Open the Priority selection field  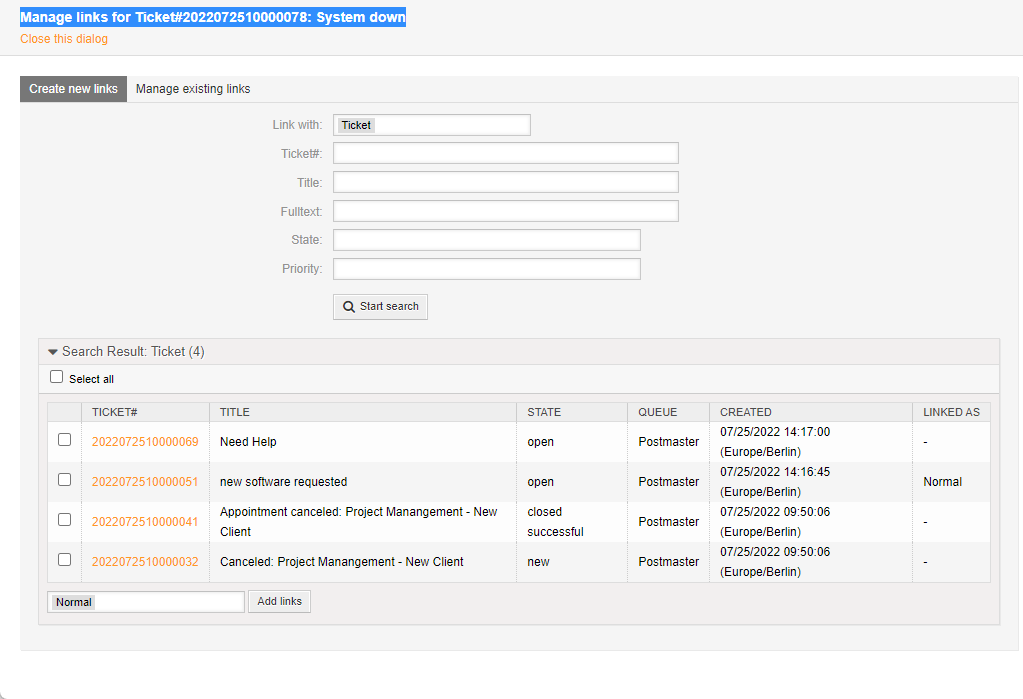pos(486,269)
